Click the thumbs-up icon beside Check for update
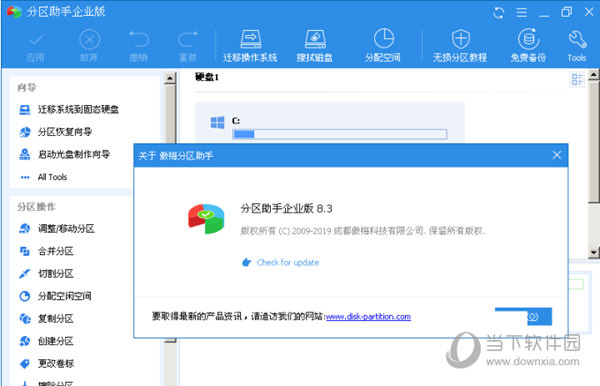 246,262
